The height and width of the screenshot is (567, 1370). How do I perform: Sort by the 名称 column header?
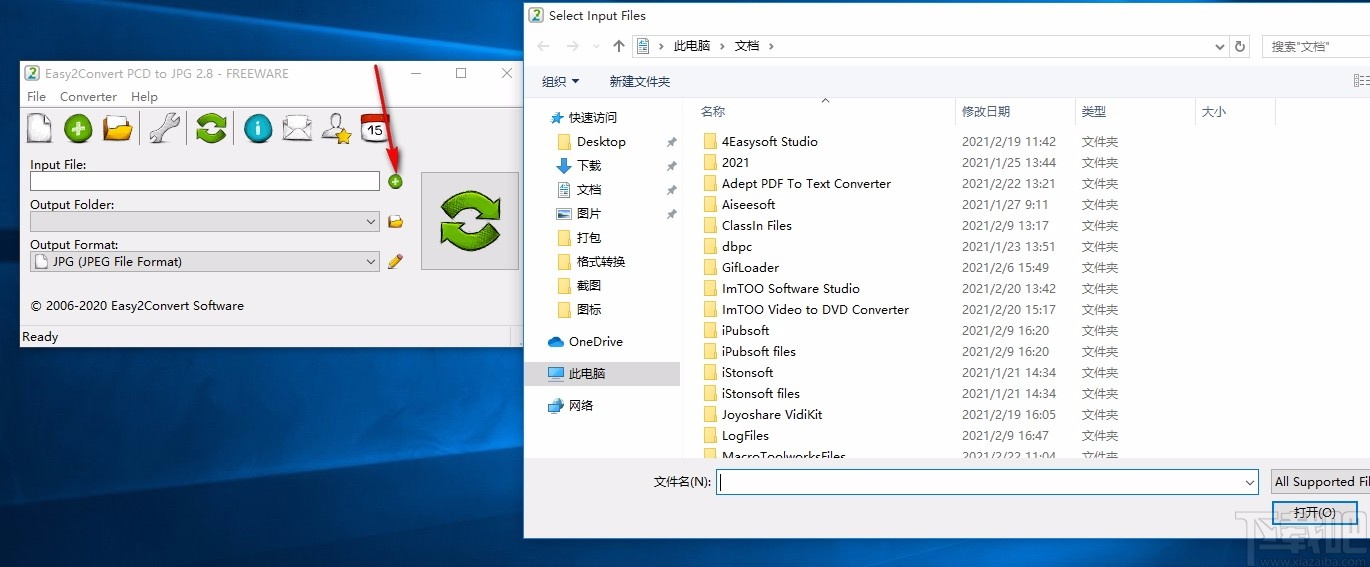coord(713,112)
